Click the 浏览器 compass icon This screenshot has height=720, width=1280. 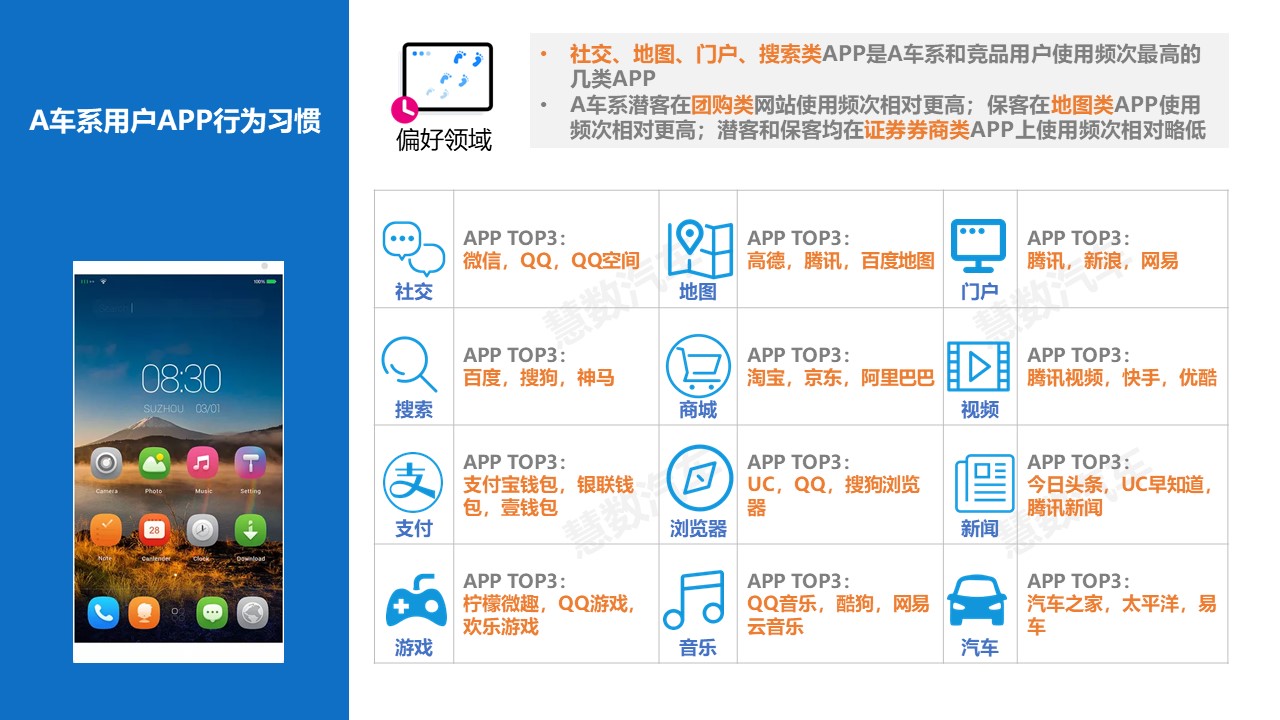coord(699,478)
